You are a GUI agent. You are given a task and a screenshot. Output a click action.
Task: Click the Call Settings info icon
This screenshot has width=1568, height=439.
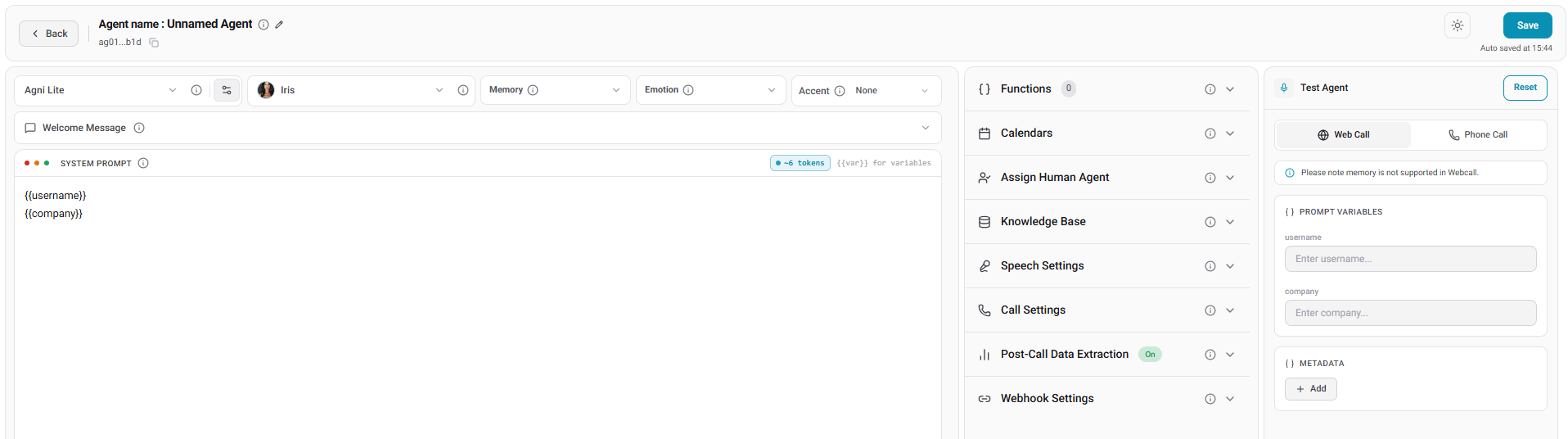[1210, 310]
